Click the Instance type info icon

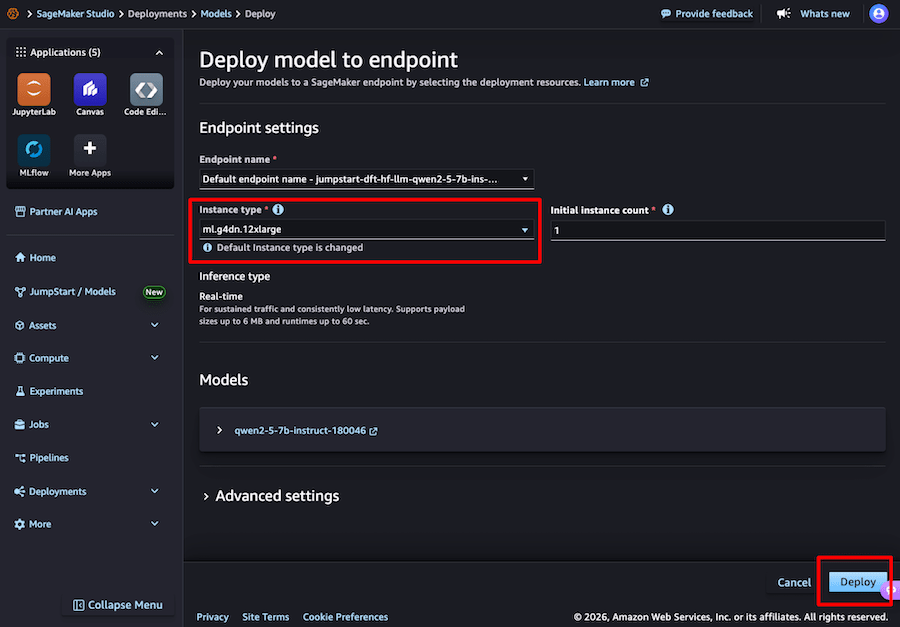click(x=278, y=210)
